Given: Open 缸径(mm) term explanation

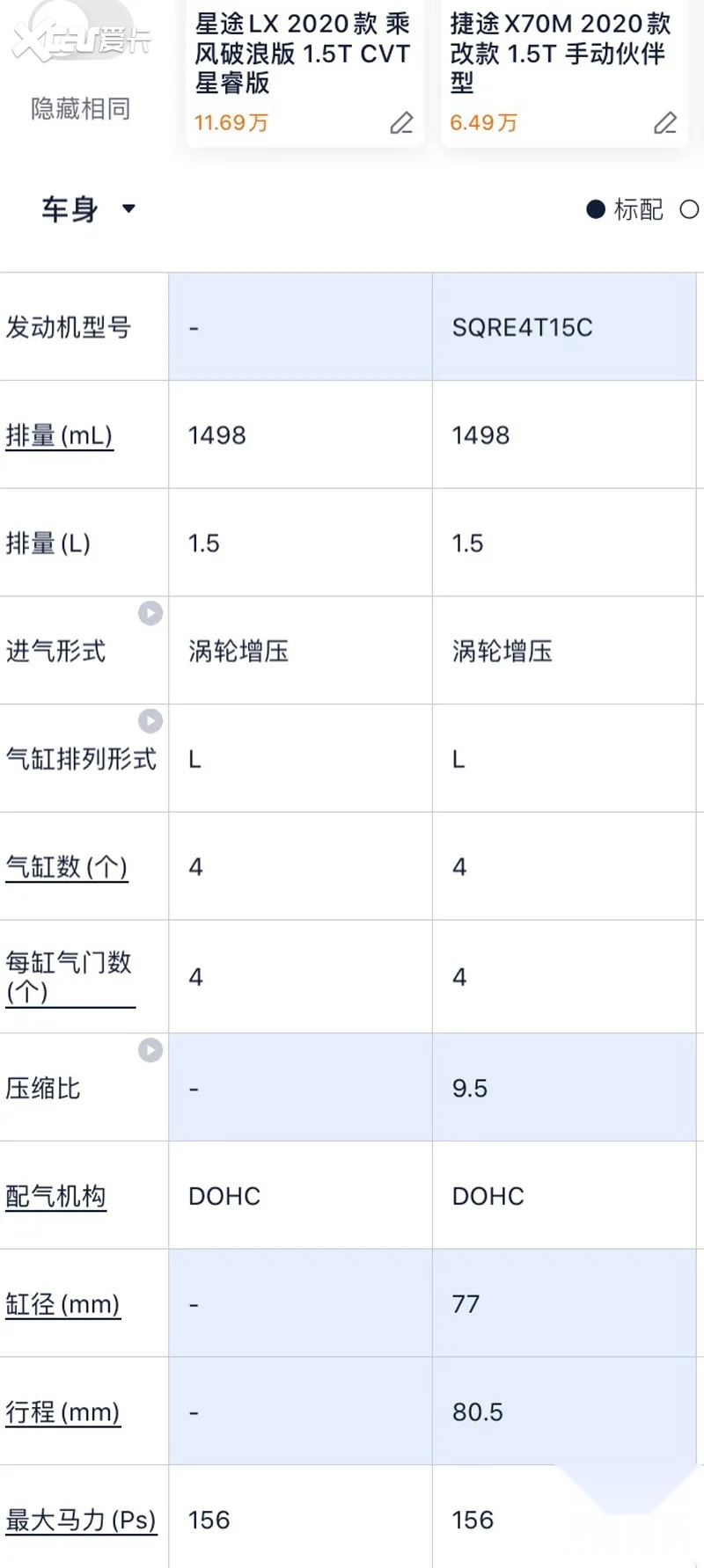Looking at the screenshot, I should pos(62,1304).
